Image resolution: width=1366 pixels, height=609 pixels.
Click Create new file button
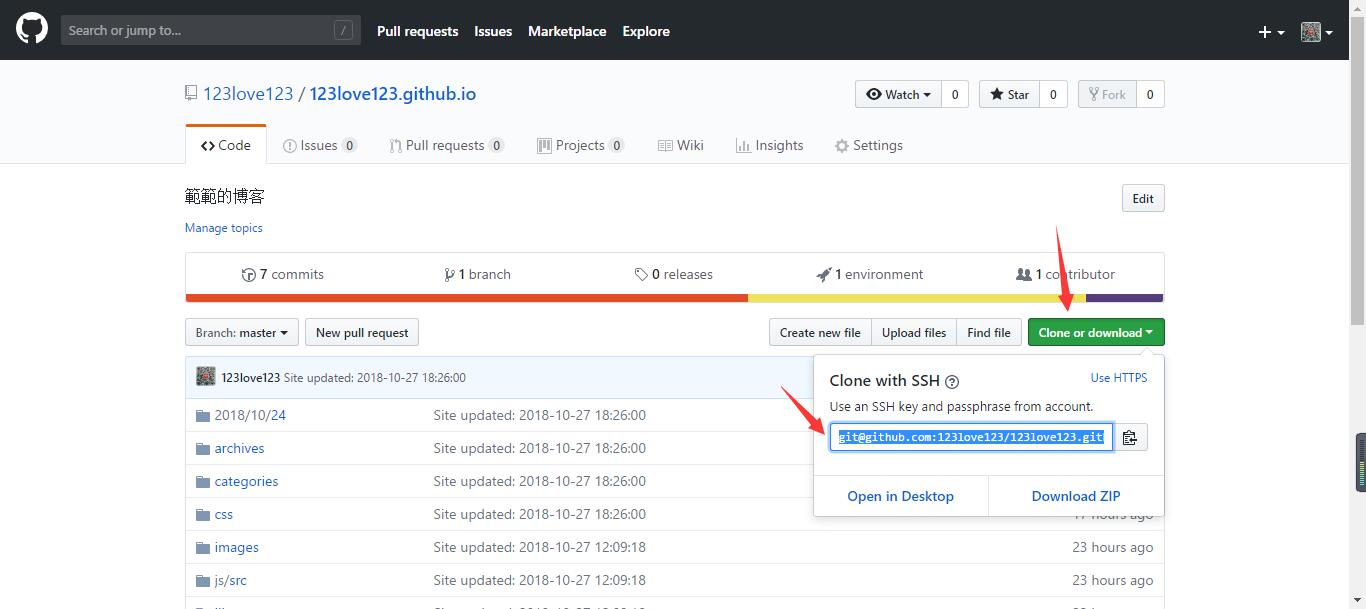coord(820,332)
